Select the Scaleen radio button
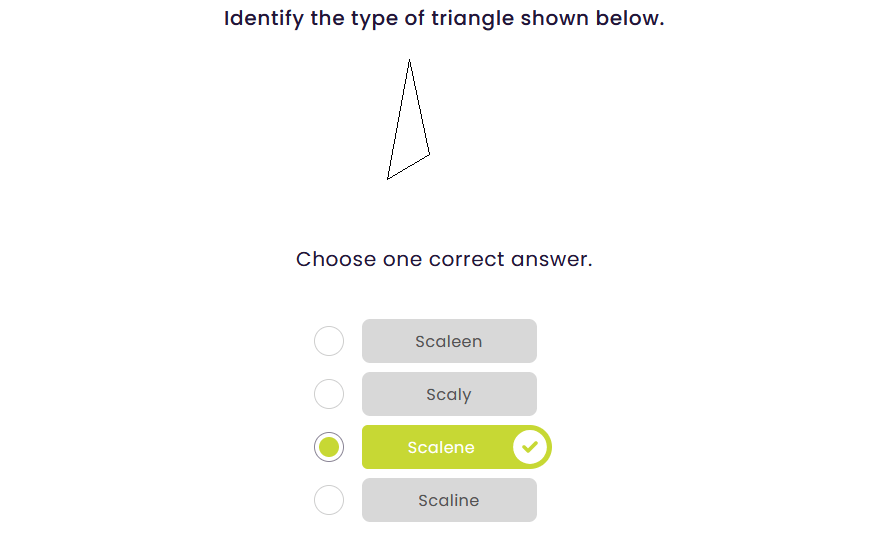This screenshot has width=876, height=540. click(x=329, y=341)
